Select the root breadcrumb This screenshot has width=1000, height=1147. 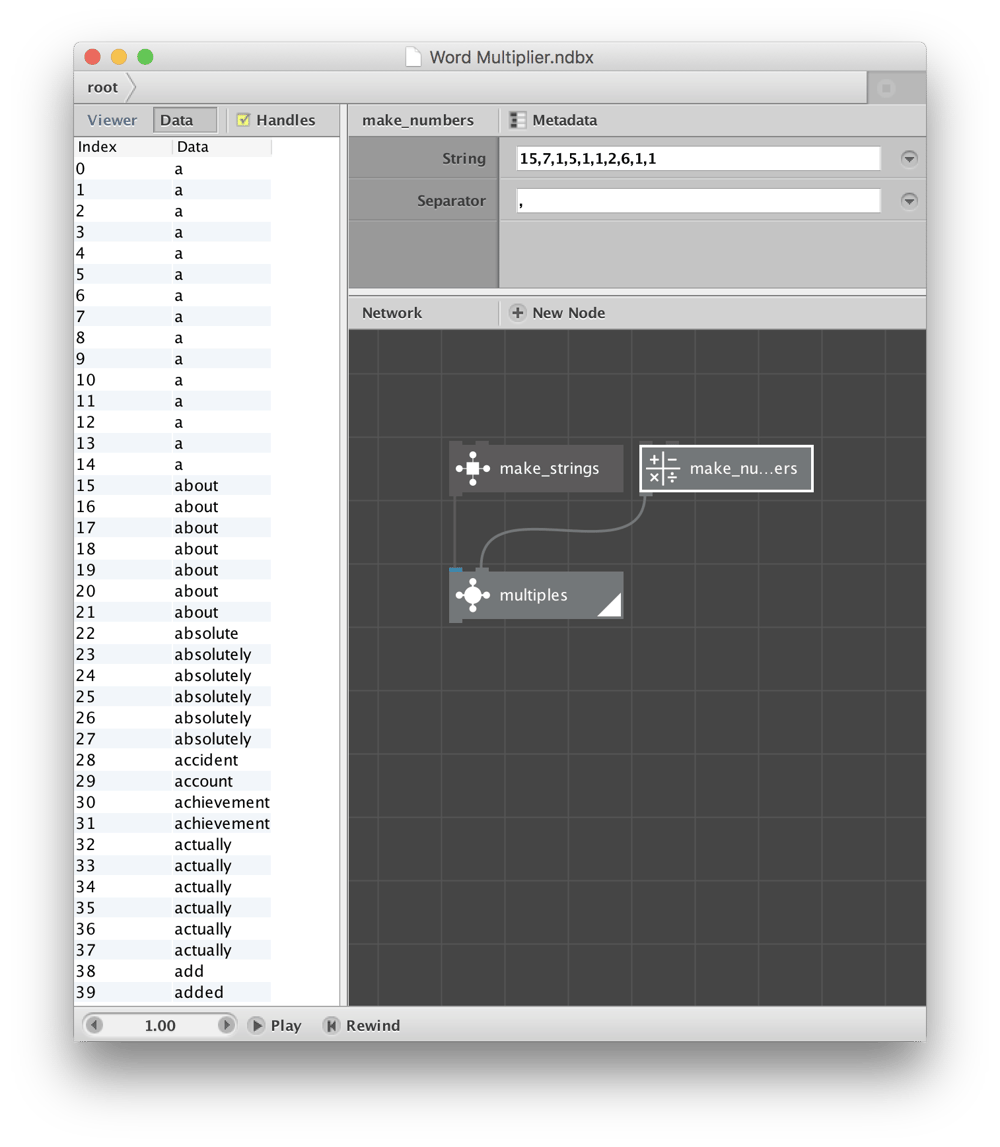(102, 88)
